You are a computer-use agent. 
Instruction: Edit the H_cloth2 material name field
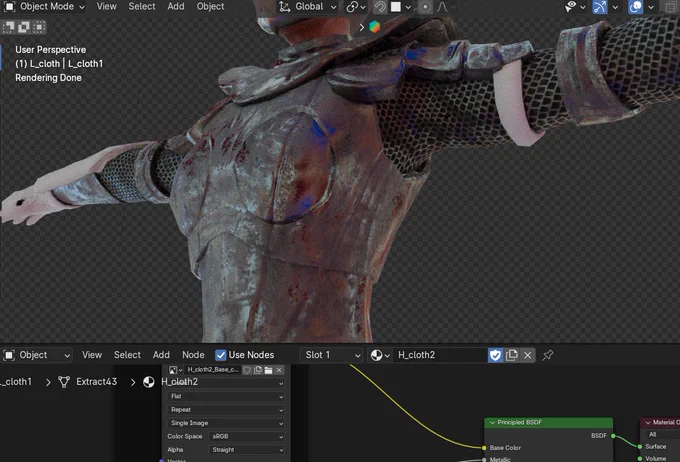pos(440,355)
